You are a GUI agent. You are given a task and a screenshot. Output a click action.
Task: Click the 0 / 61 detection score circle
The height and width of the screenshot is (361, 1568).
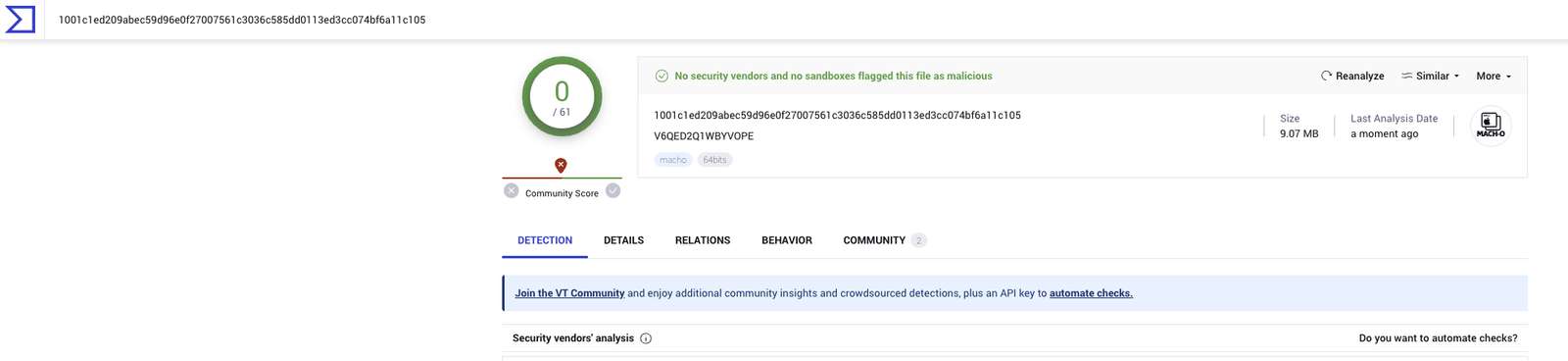tap(562, 96)
